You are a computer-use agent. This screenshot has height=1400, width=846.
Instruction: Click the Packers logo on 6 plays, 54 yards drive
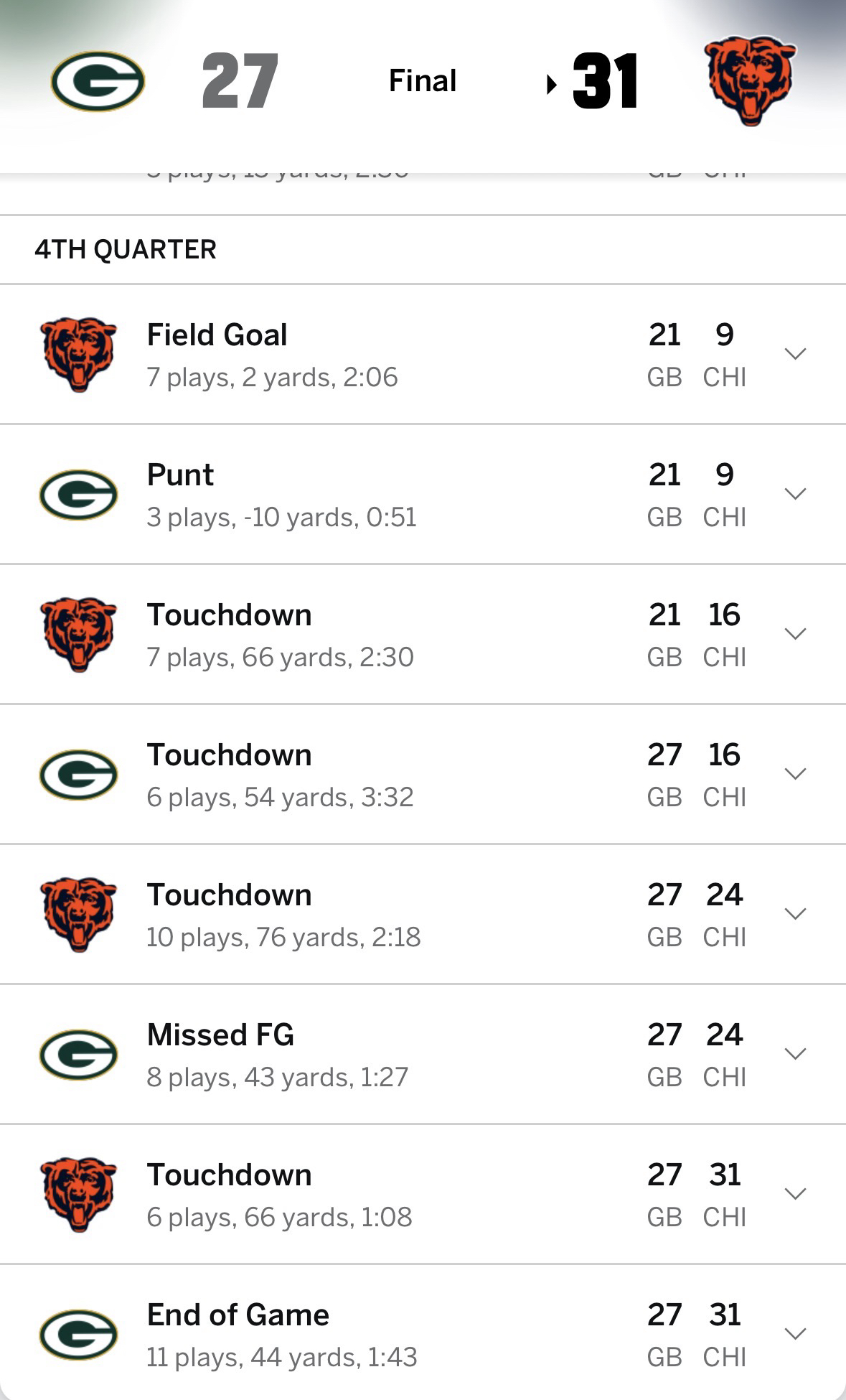coord(78,774)
